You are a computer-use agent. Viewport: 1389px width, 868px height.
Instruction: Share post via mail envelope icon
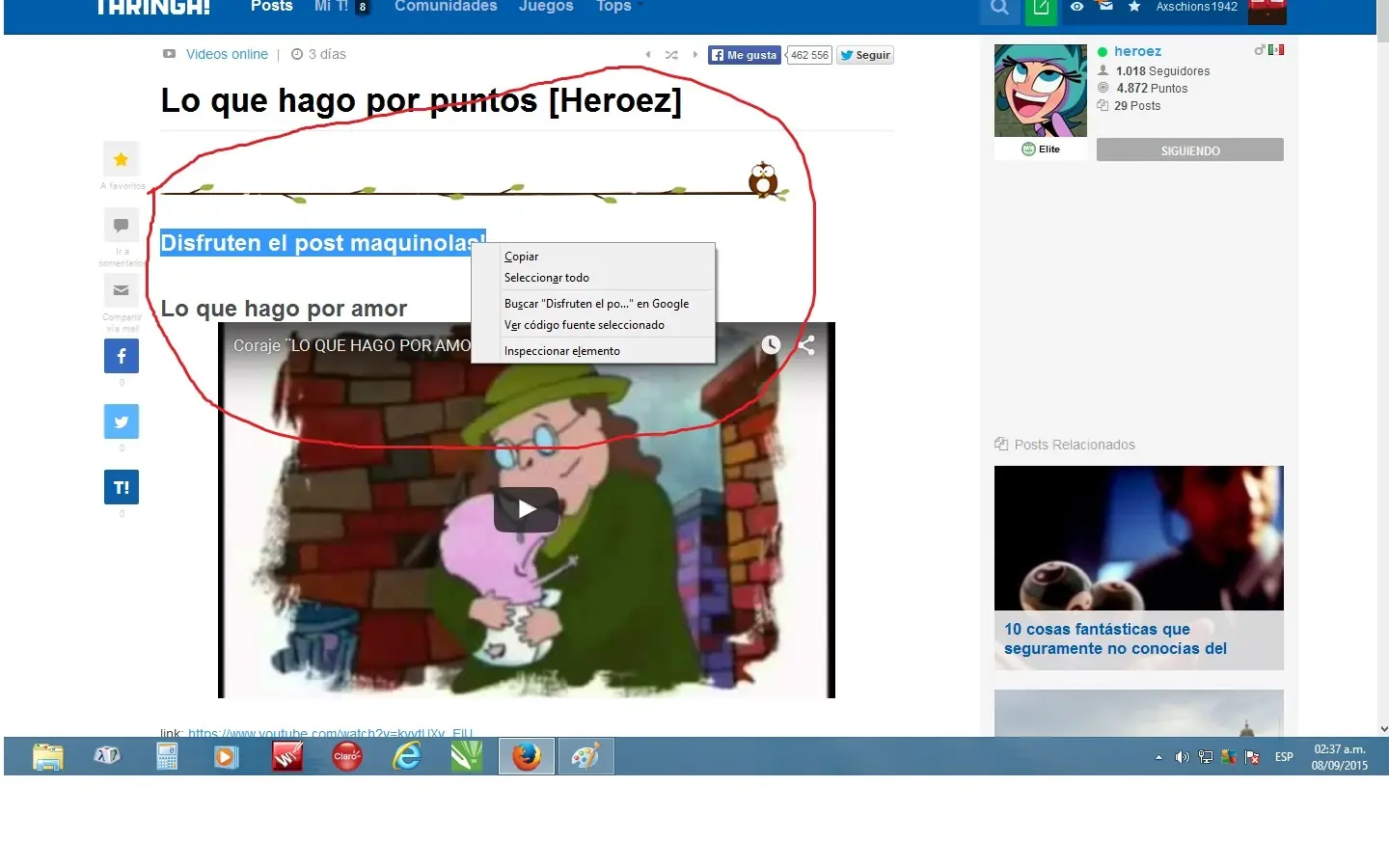click(121, 290)
